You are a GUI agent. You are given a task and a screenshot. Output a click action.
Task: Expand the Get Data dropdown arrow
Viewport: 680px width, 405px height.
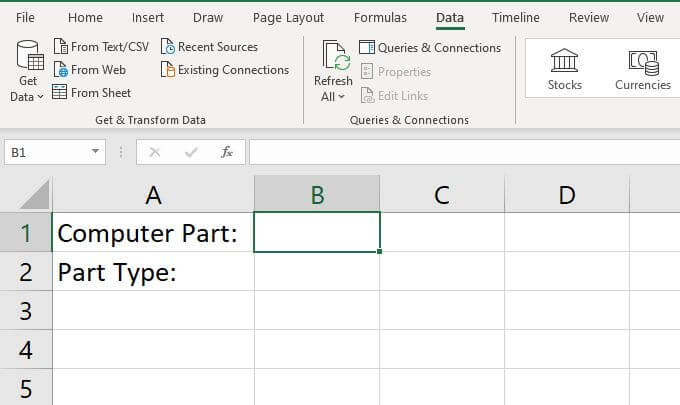point(40,97)
